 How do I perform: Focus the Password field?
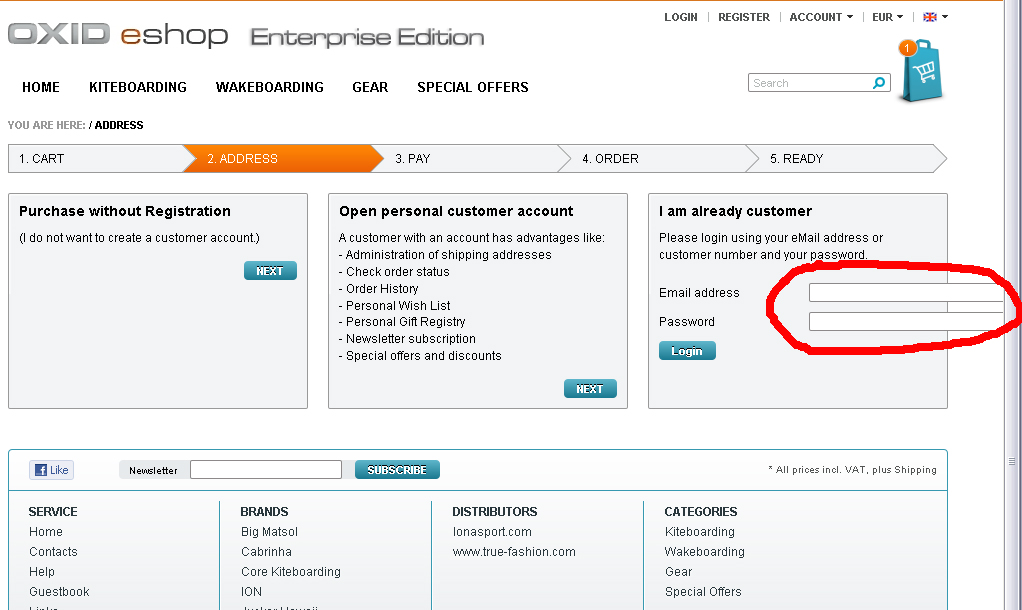click(905, 322)
